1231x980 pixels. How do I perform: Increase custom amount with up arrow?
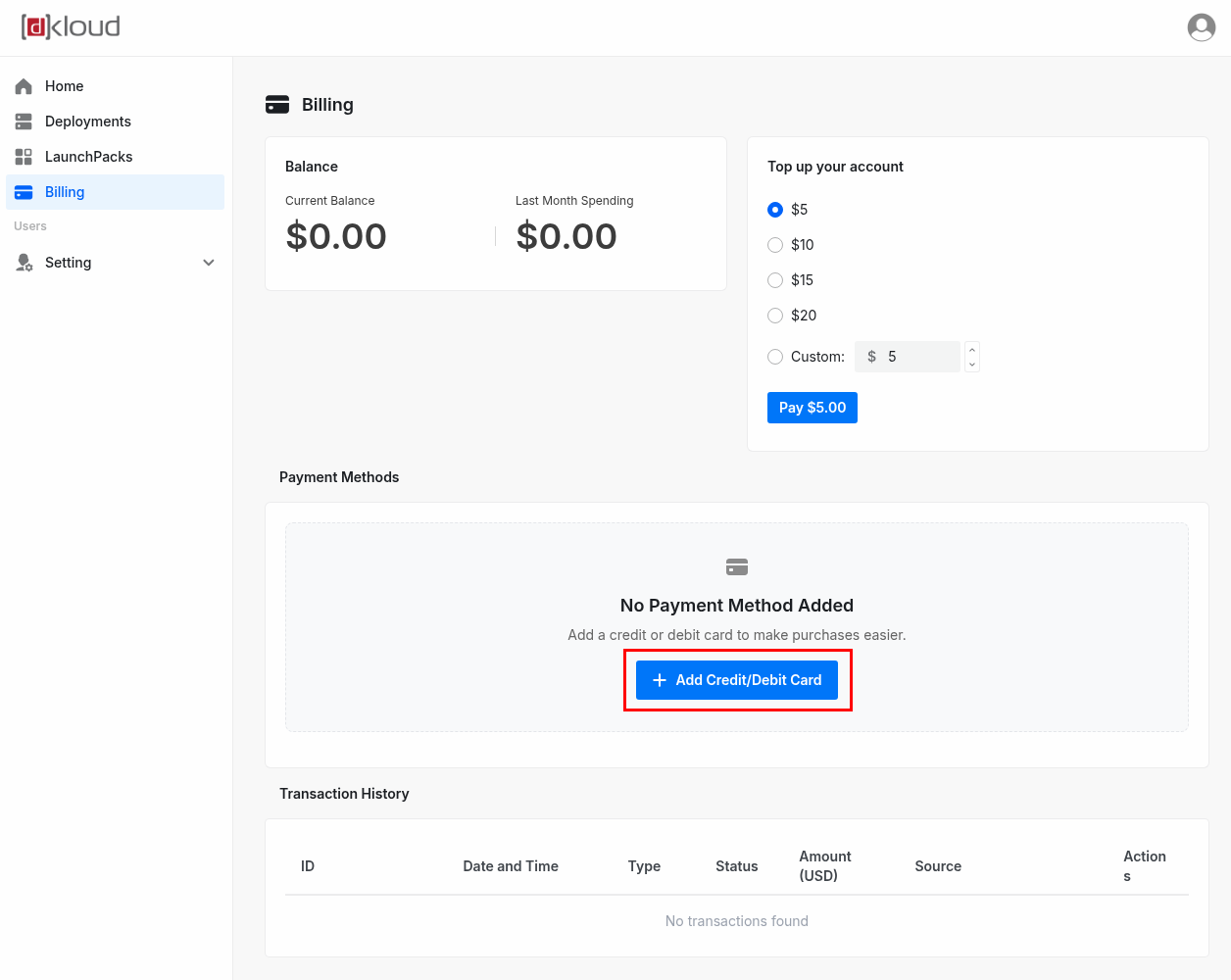coord(971,350)
